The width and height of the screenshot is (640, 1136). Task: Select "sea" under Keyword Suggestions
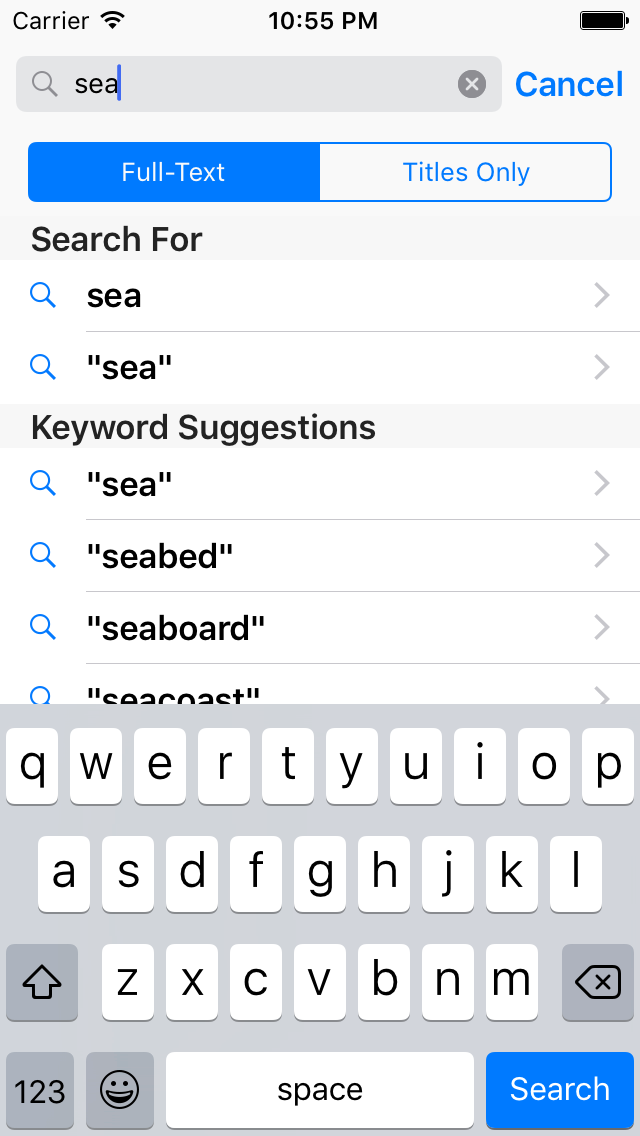320,483
